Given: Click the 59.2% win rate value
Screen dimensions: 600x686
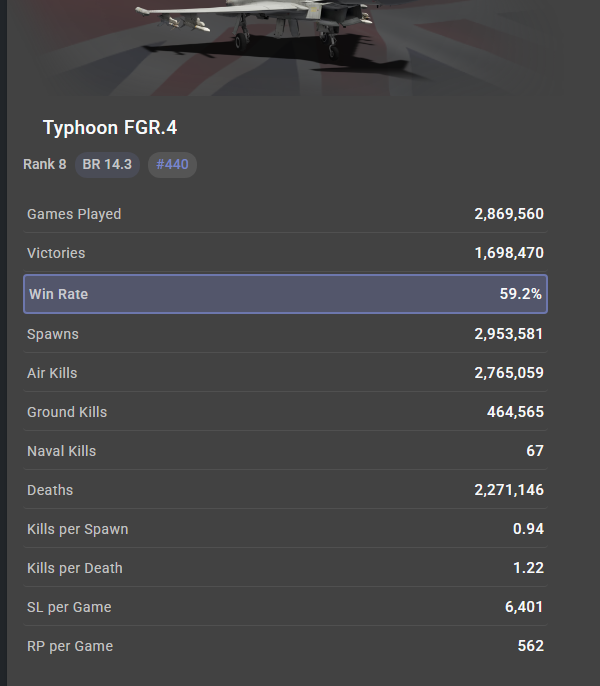Looking at the screenshot, I should click(x=523, y=294).
